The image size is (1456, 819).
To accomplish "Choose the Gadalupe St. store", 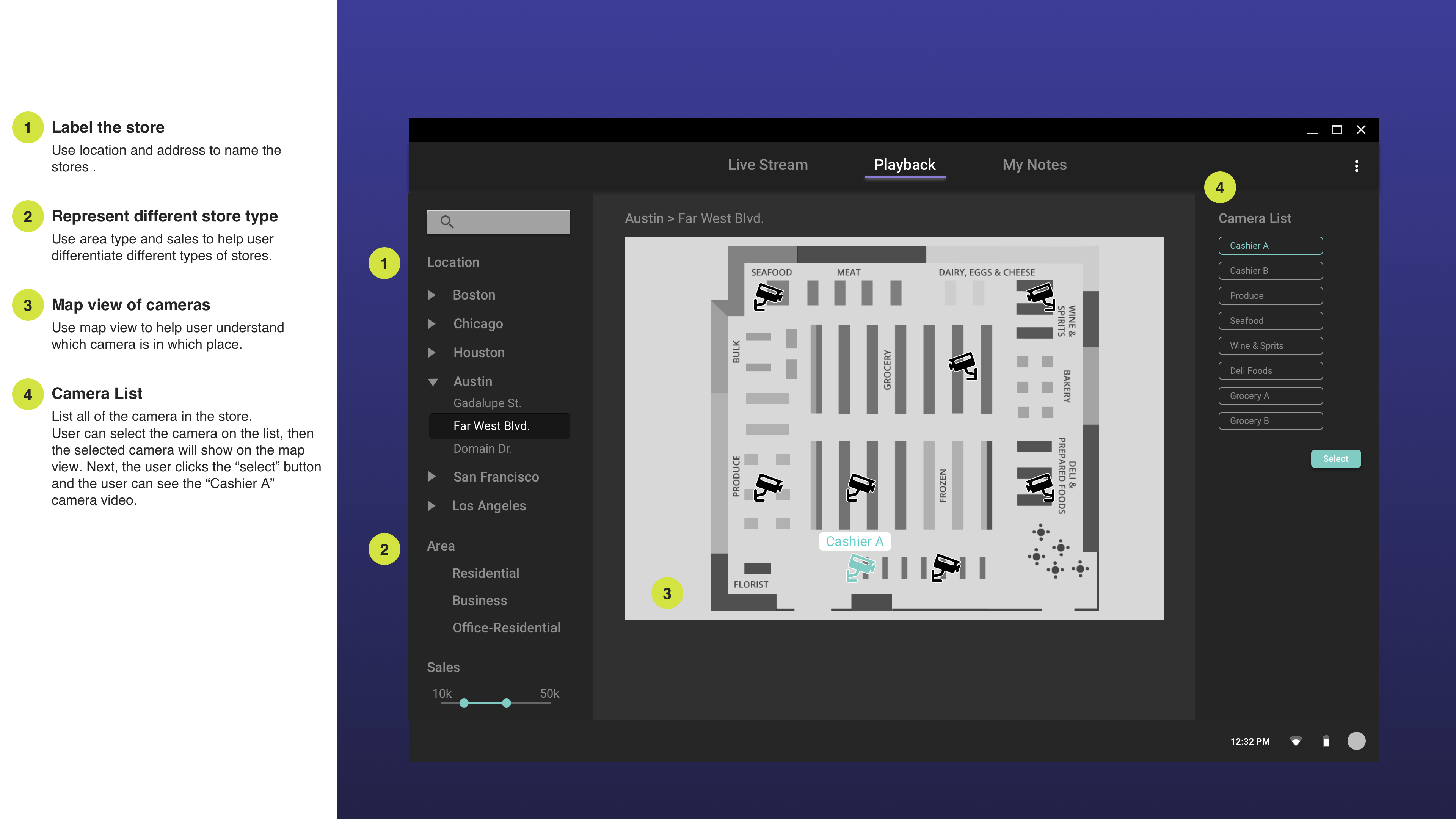I will tap(487, 403).
